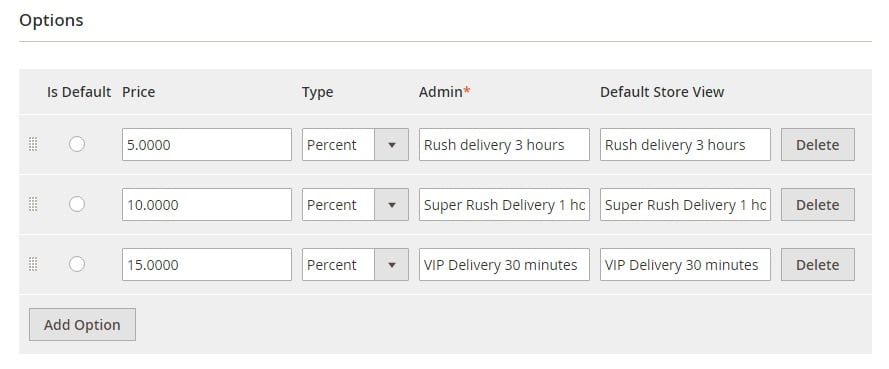
Task: Select Default Store View field for VIP Delivery
Action: click(685, 264)
